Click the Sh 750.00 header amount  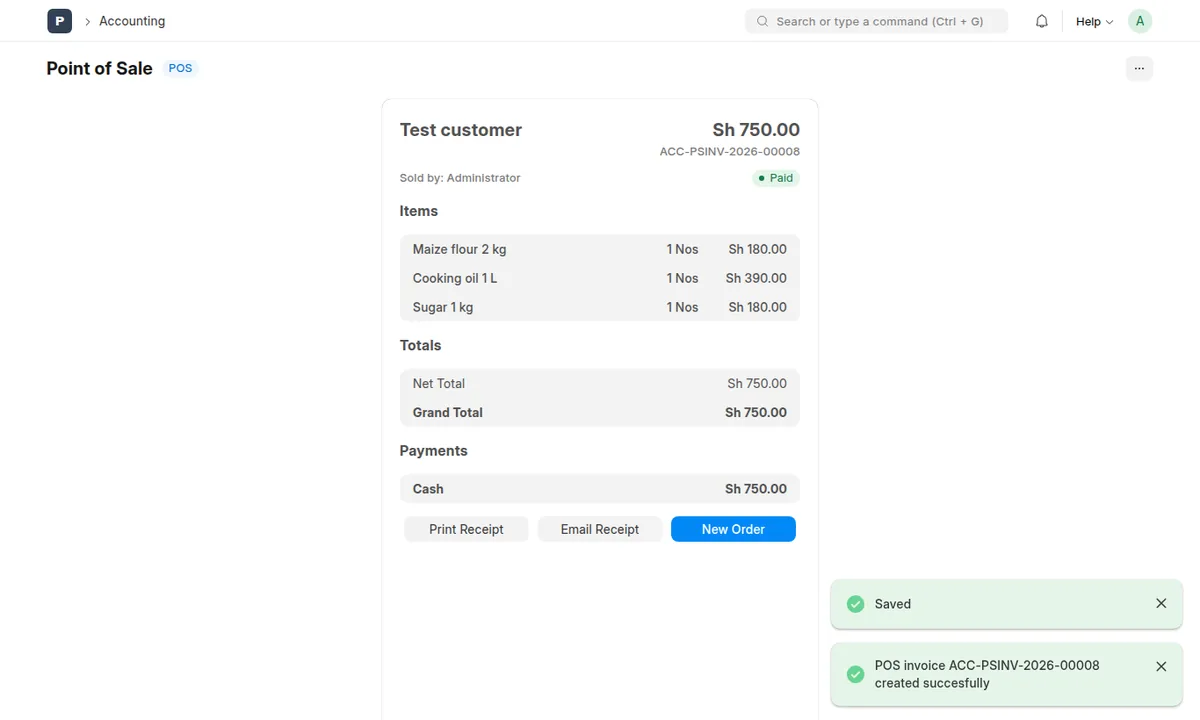tap(756, 130)
